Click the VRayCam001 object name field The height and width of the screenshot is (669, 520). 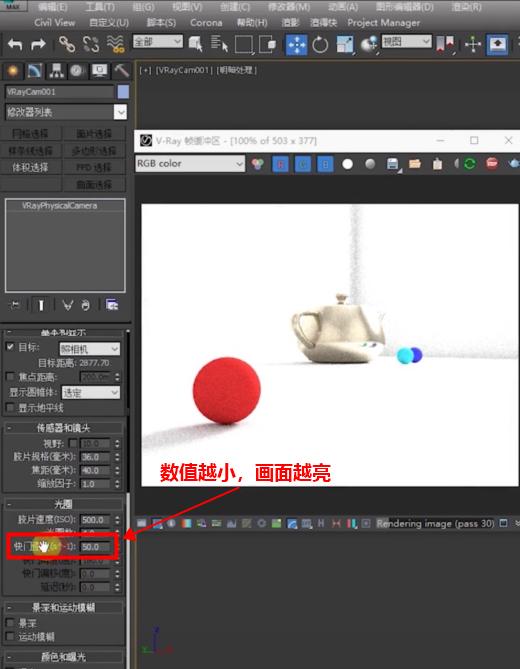tap(60, 92)
